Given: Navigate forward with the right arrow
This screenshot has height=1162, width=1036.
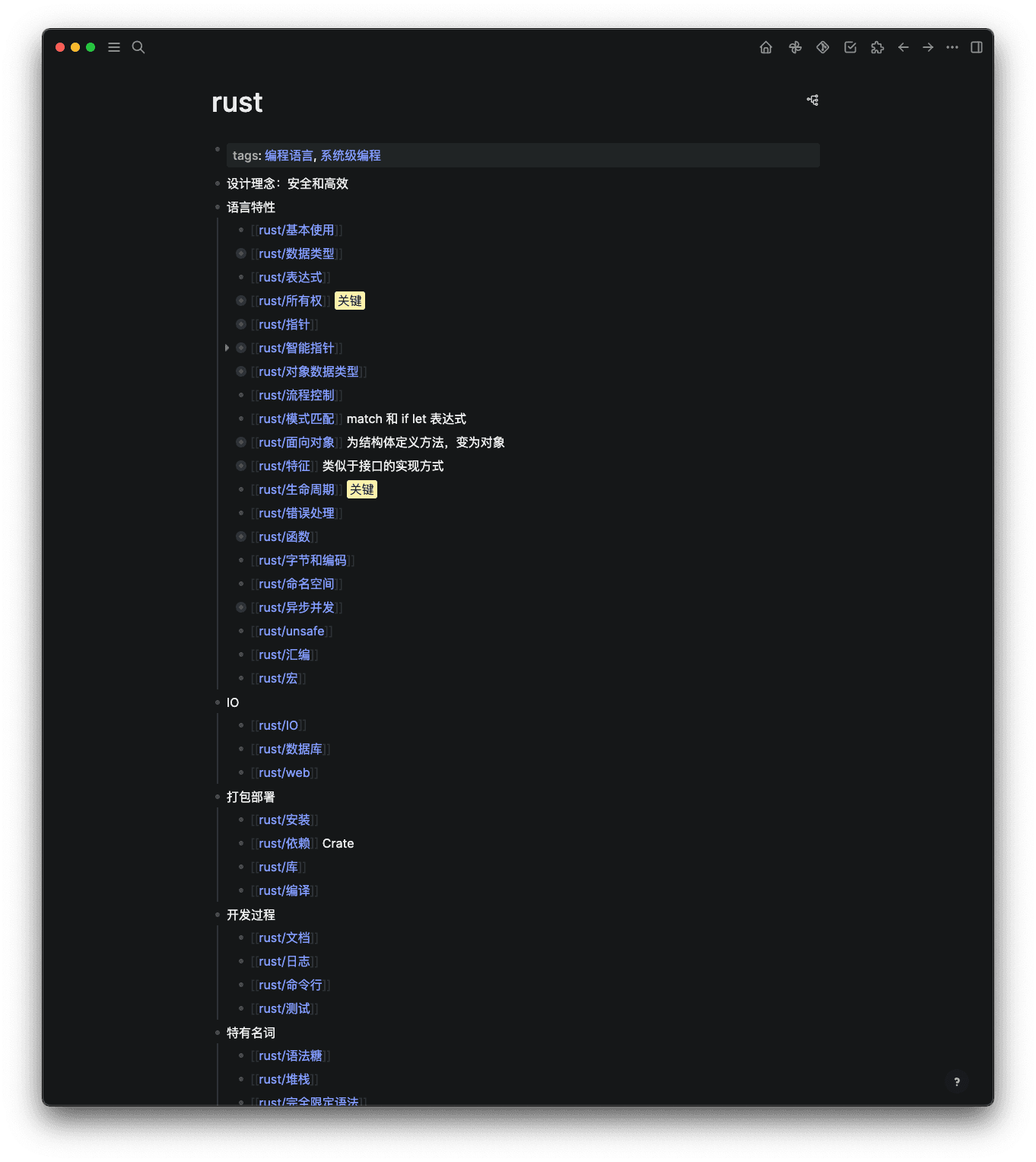Looking at the screenshot, I should tap(928, 47).
